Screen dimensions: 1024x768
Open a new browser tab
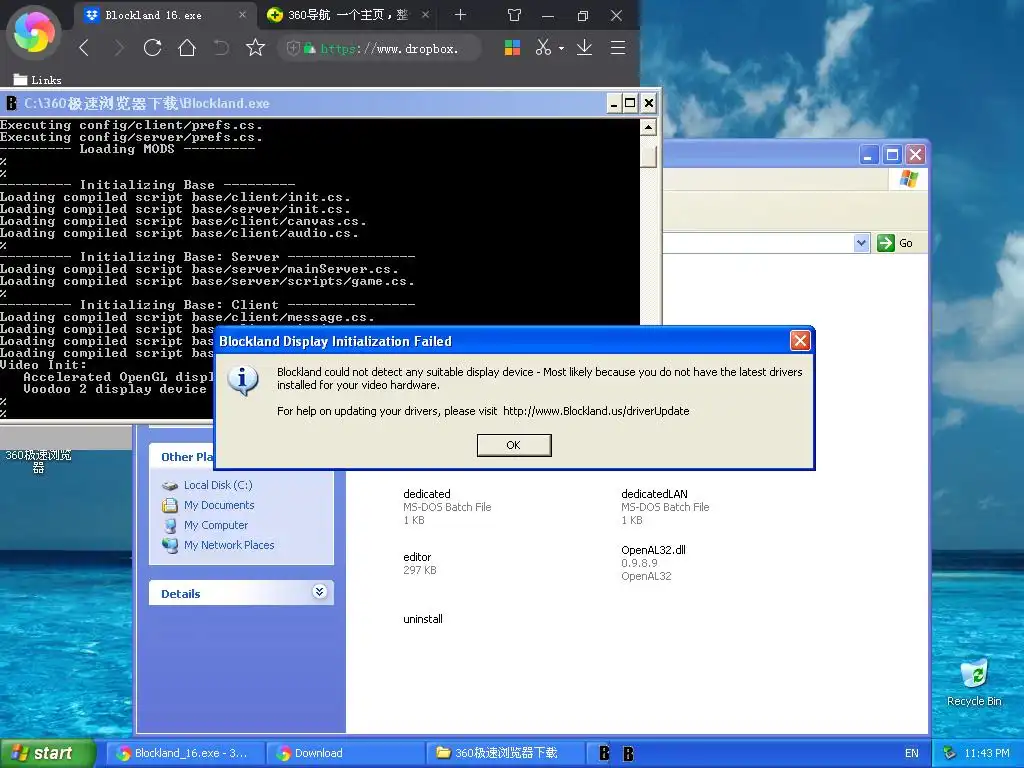coord(460,15)
